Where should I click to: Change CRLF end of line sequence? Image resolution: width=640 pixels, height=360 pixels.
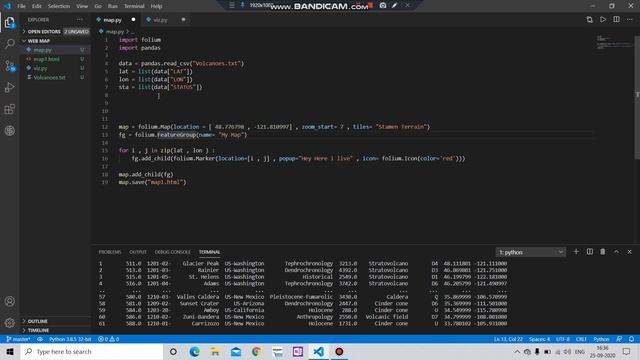tap(581, 339)
